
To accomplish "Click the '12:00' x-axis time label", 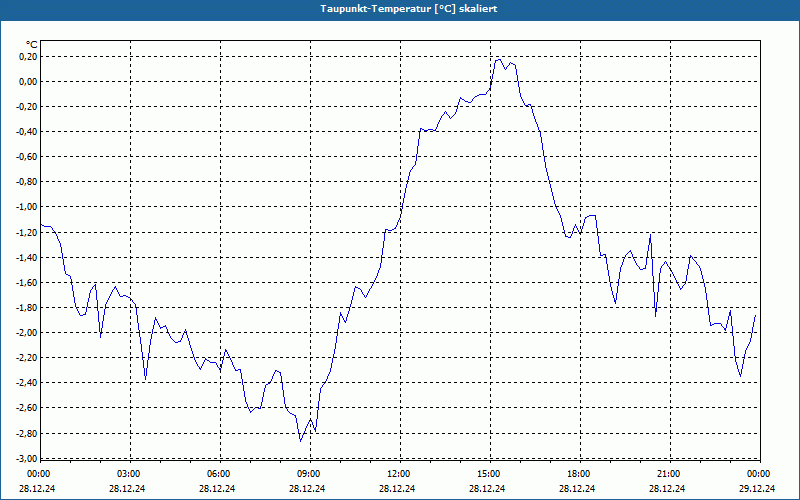I will coord(397,474).
